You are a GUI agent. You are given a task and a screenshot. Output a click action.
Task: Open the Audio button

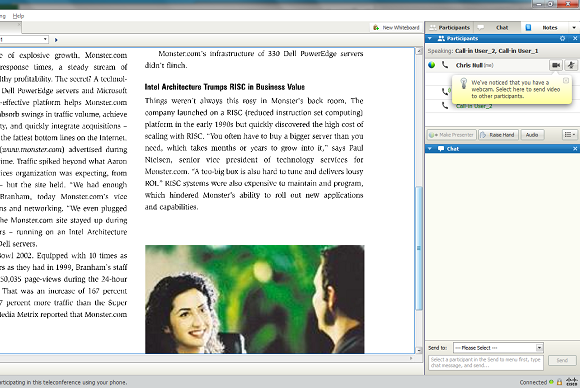[532, 135]
